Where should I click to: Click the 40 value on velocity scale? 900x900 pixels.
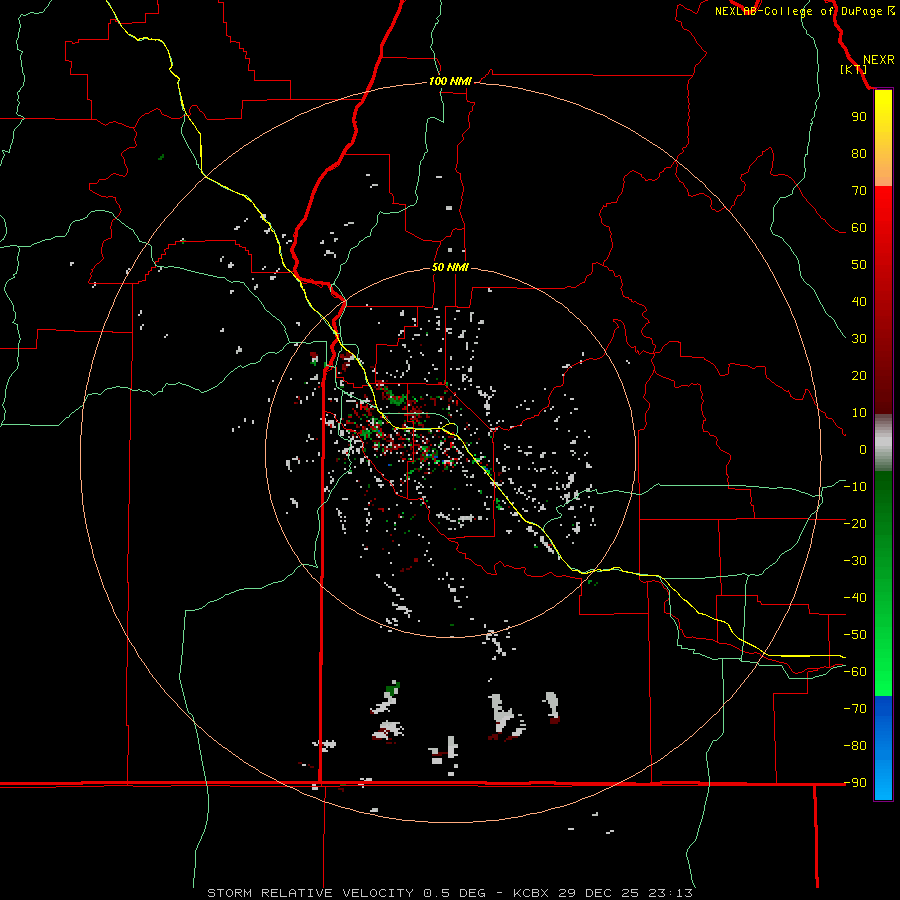(859, 302)
